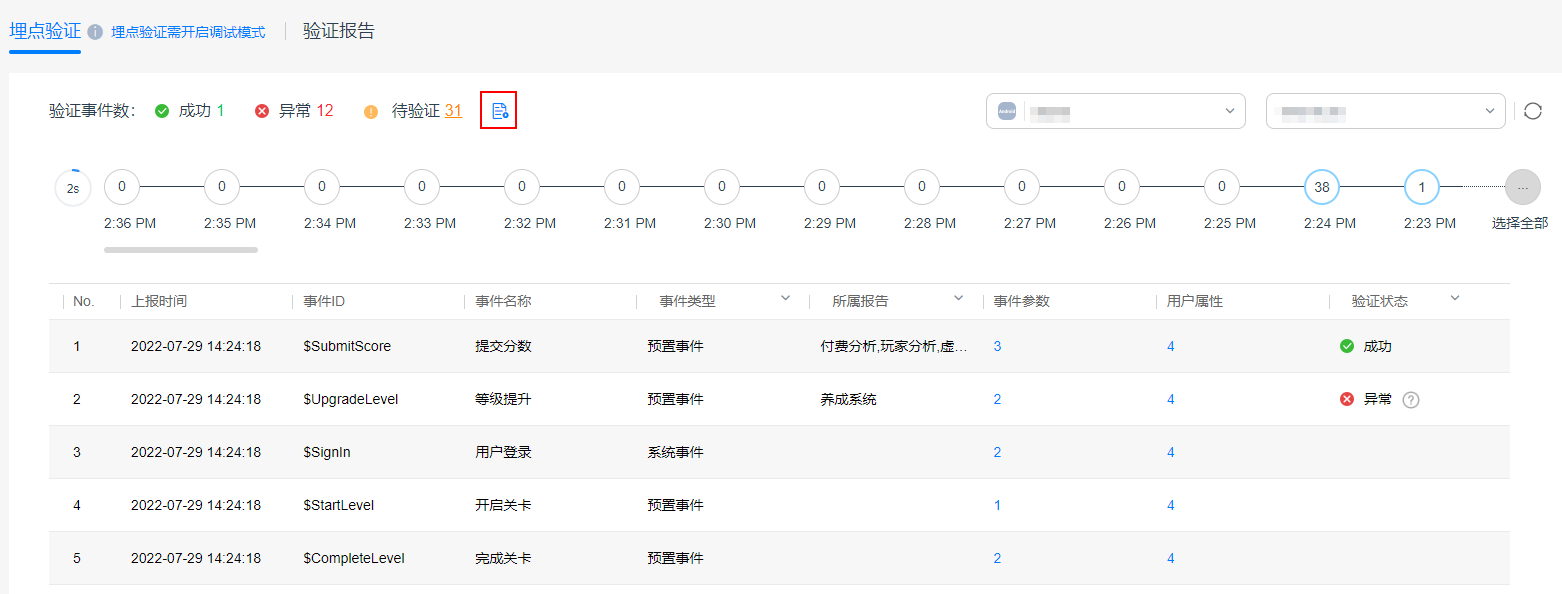The width and height of the screenshot is (1562, 594).
Task: Click the 2s countdown timer circle
Action: 73,187
